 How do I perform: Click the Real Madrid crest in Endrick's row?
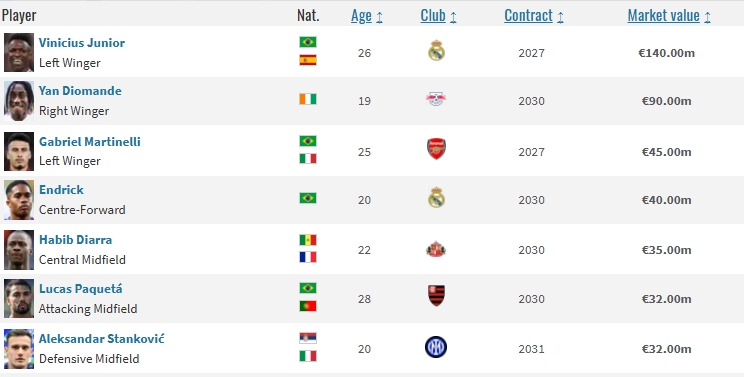(x=436, y=198)
